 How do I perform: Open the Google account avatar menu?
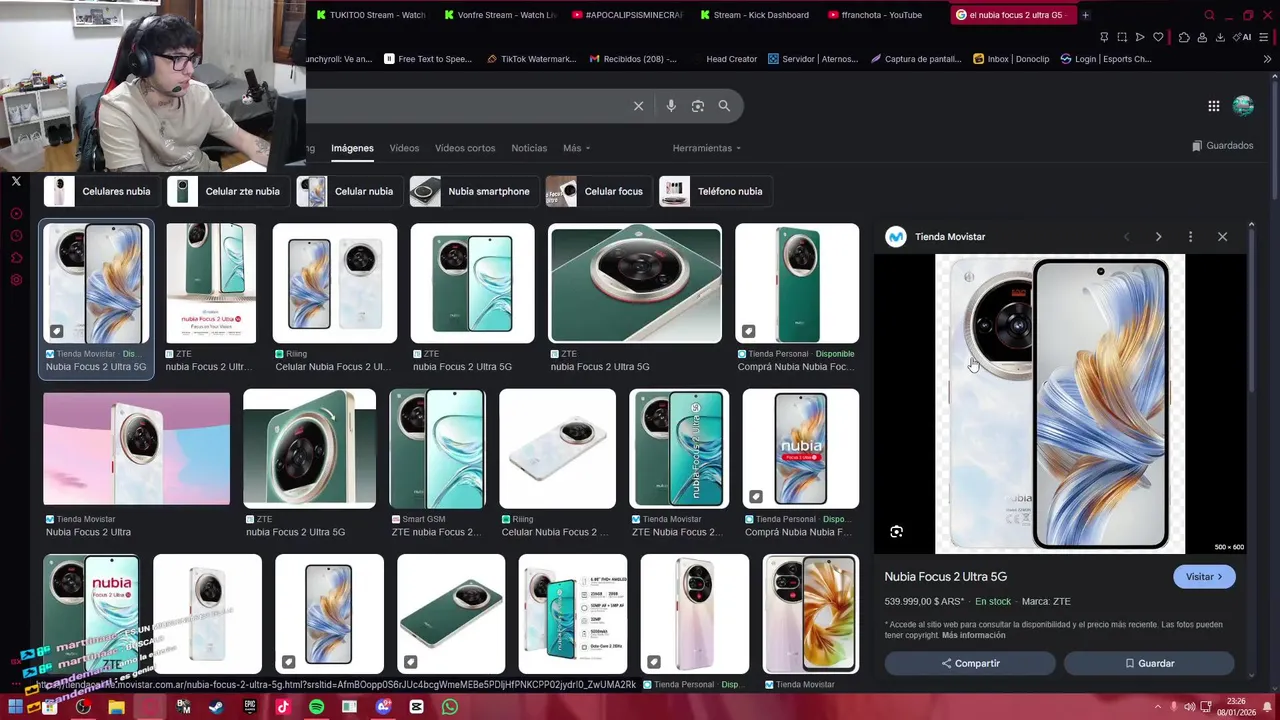click(x=1243, y=106)
